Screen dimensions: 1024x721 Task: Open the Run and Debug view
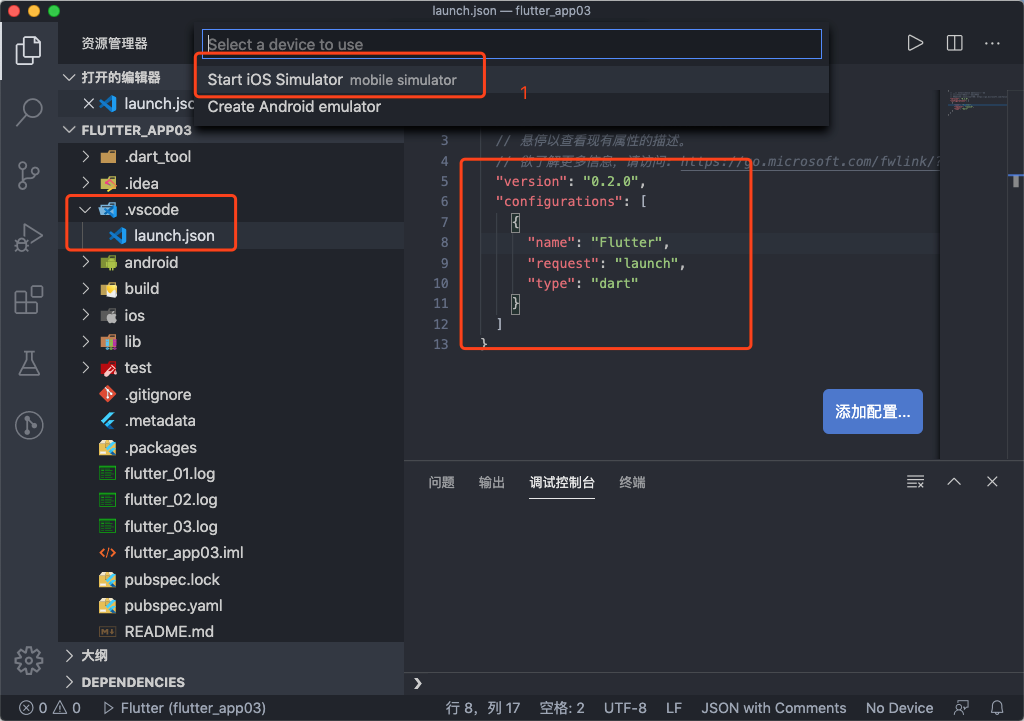click(x=28, y=237)
